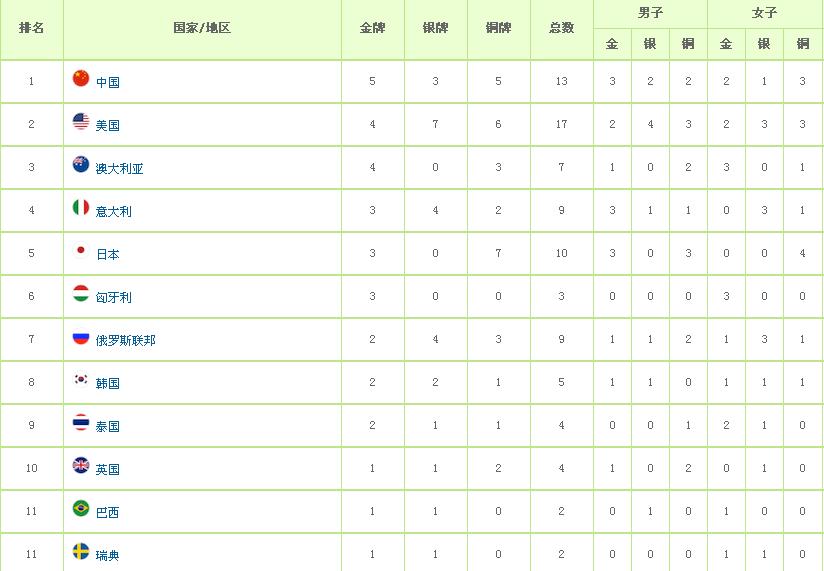Click the Thailand flag icon

pyautogui.click(x=81, y=422)
